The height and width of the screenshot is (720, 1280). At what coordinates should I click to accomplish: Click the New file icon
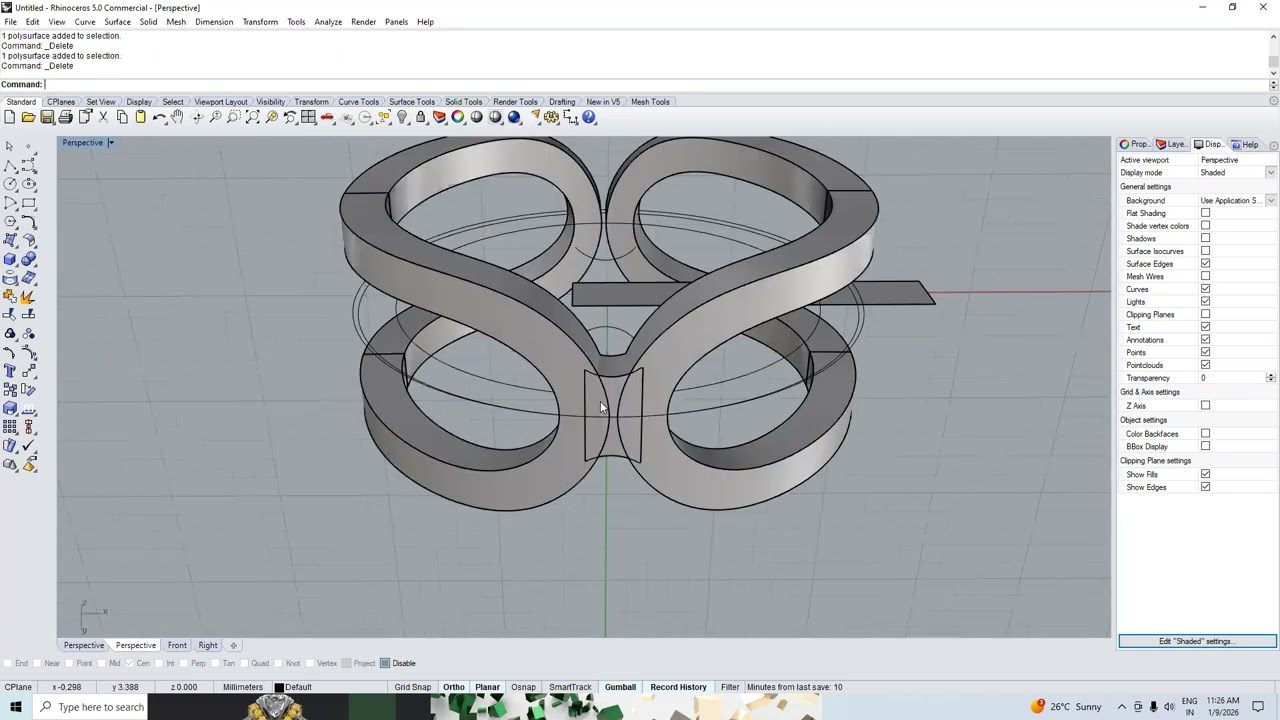pyautogui.click(x=10, y=118)
